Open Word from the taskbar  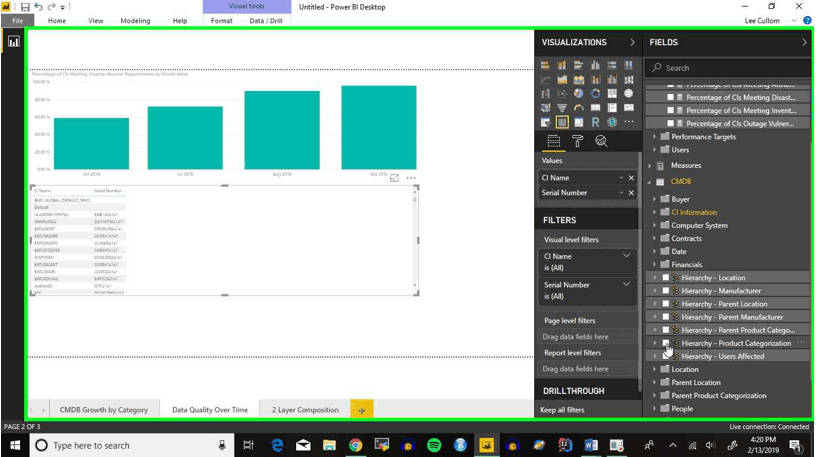pos(591,445)
